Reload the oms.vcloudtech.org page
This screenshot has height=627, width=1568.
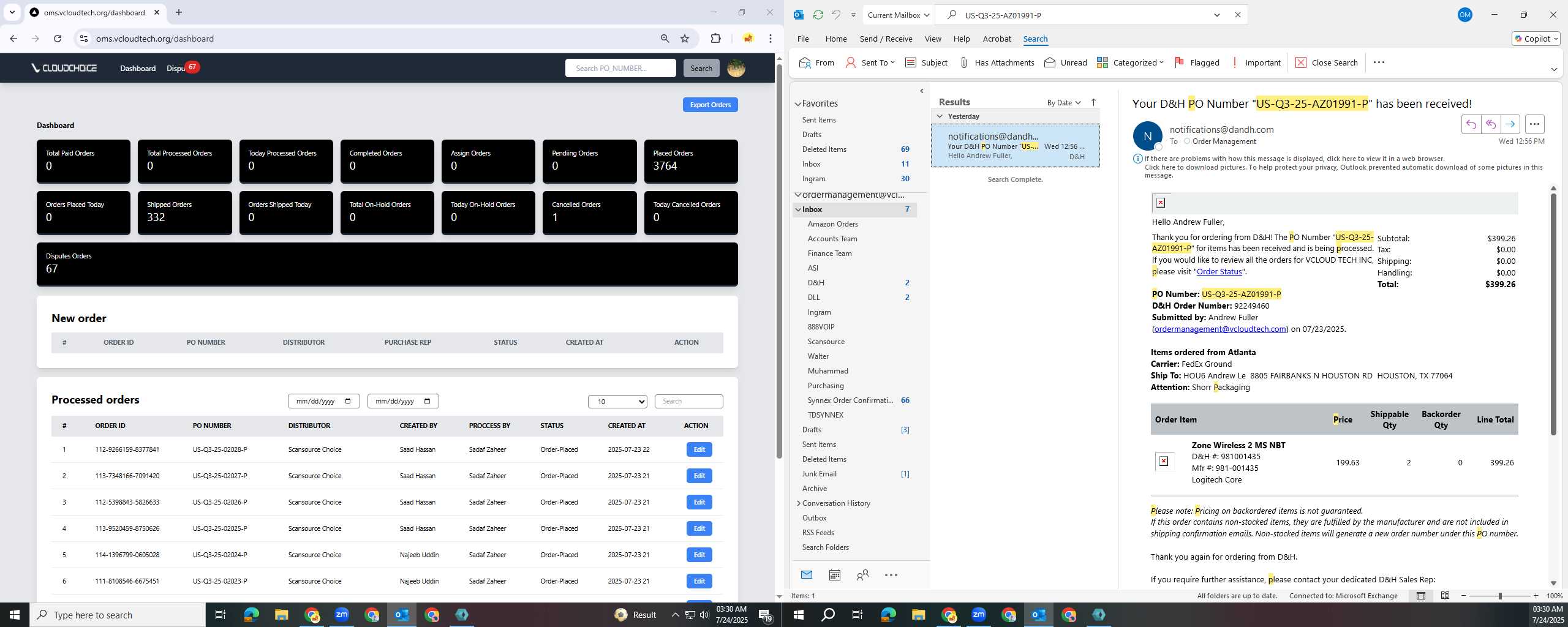coord(58,39)
